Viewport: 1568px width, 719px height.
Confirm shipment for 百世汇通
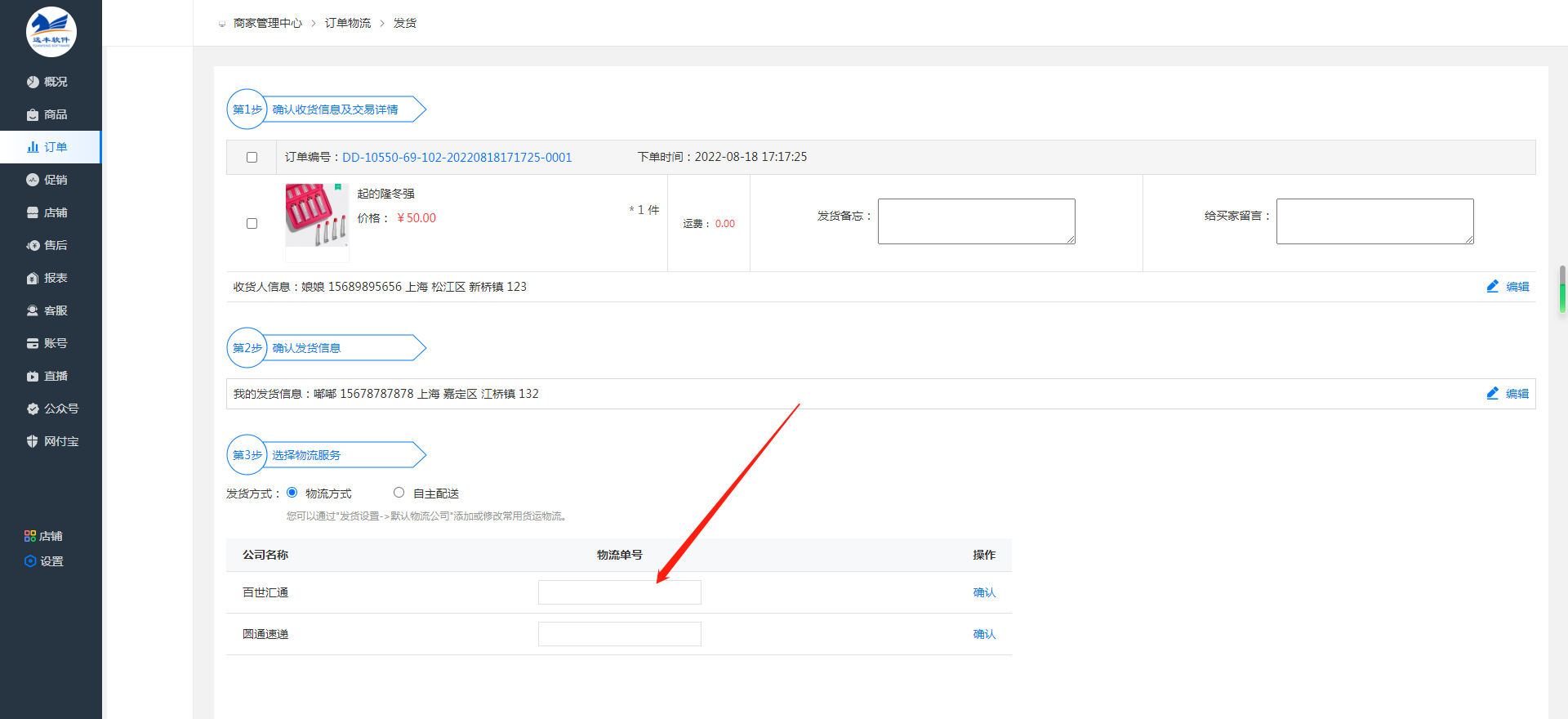click(x=984, y=592)
